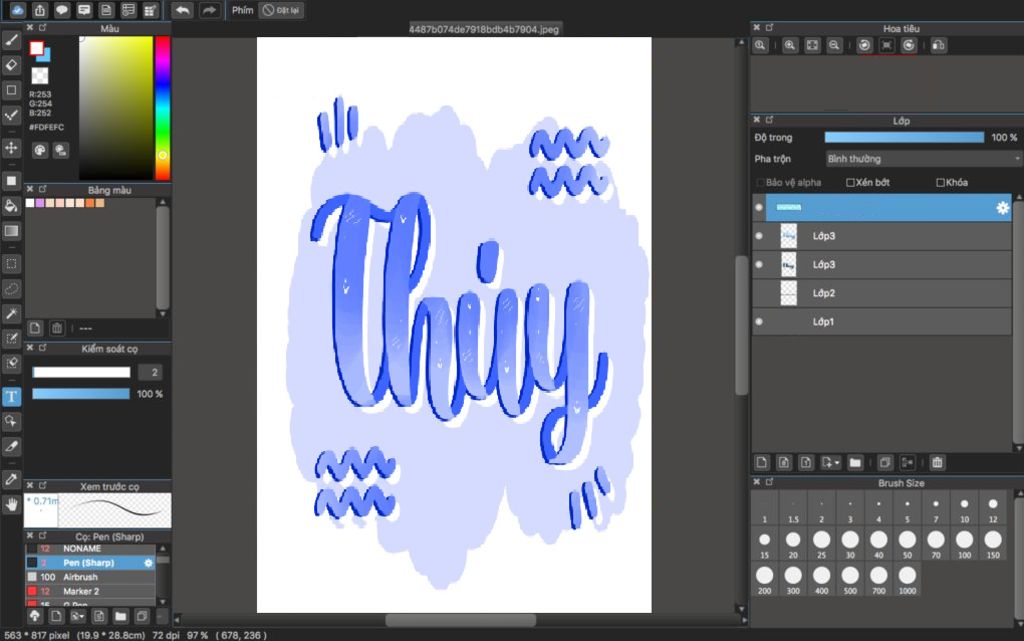Create a new layer in layer panel
This screenshot has height=641, width=1024.
[761, 462]
